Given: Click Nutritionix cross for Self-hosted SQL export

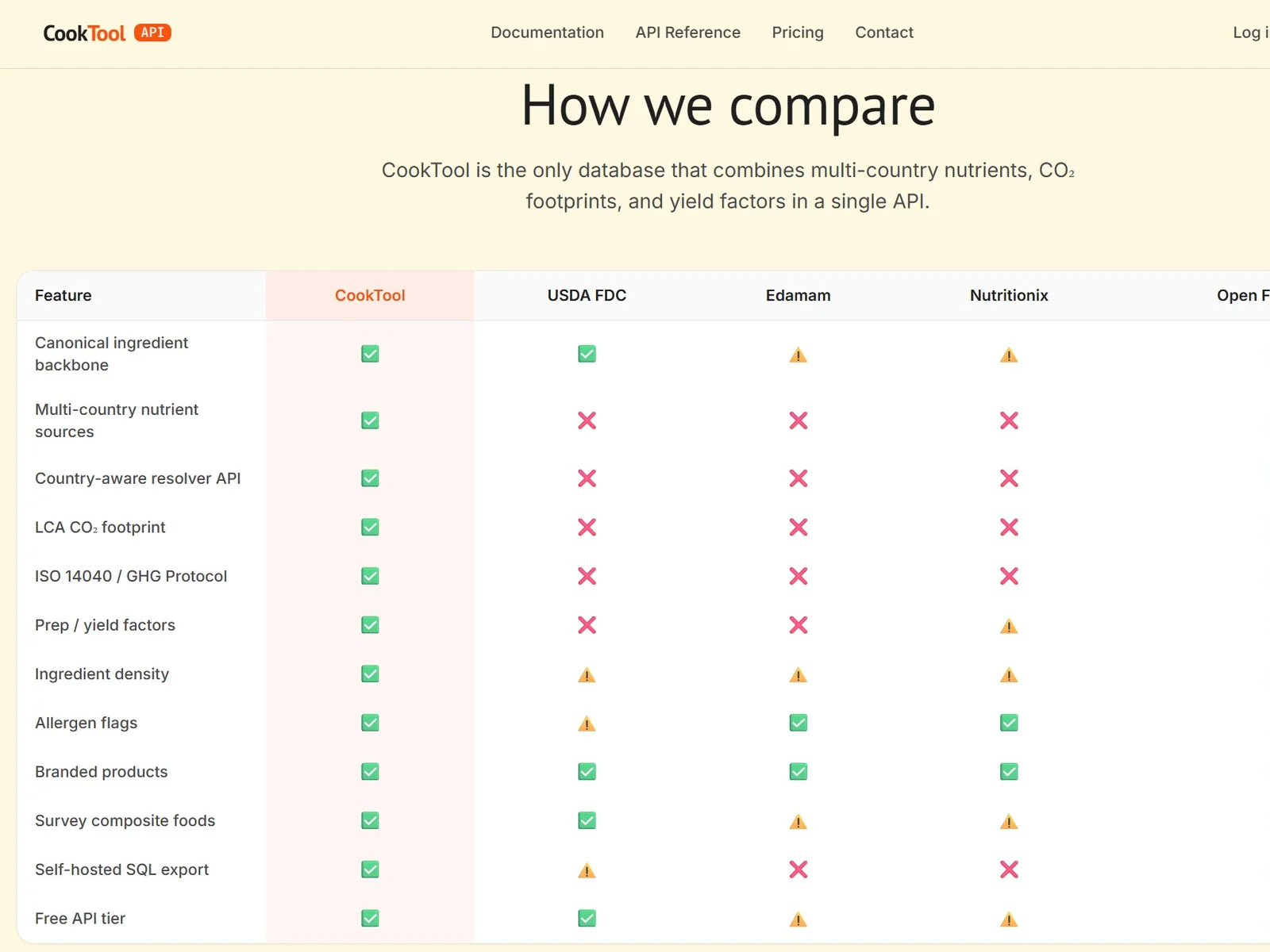Looking at the screenshot, I should click(x=1009, y=869).
